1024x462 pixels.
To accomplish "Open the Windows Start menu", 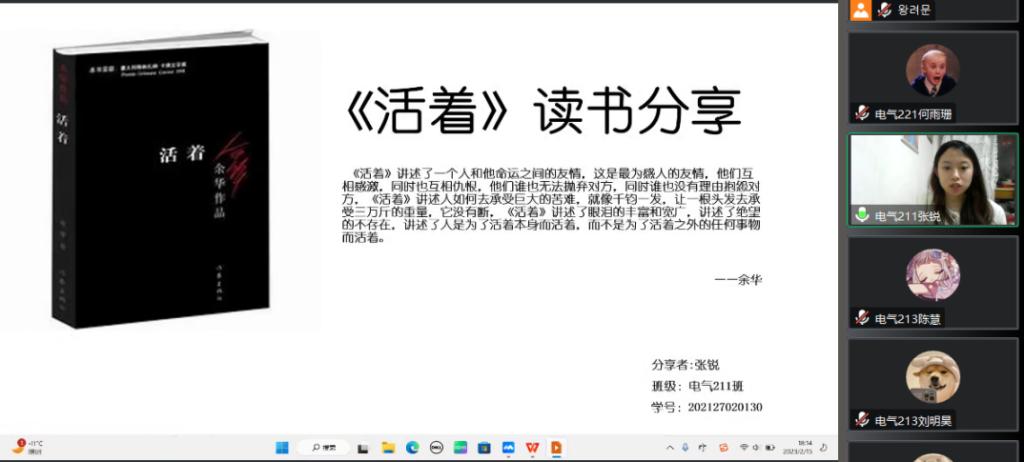I will 282,448.
